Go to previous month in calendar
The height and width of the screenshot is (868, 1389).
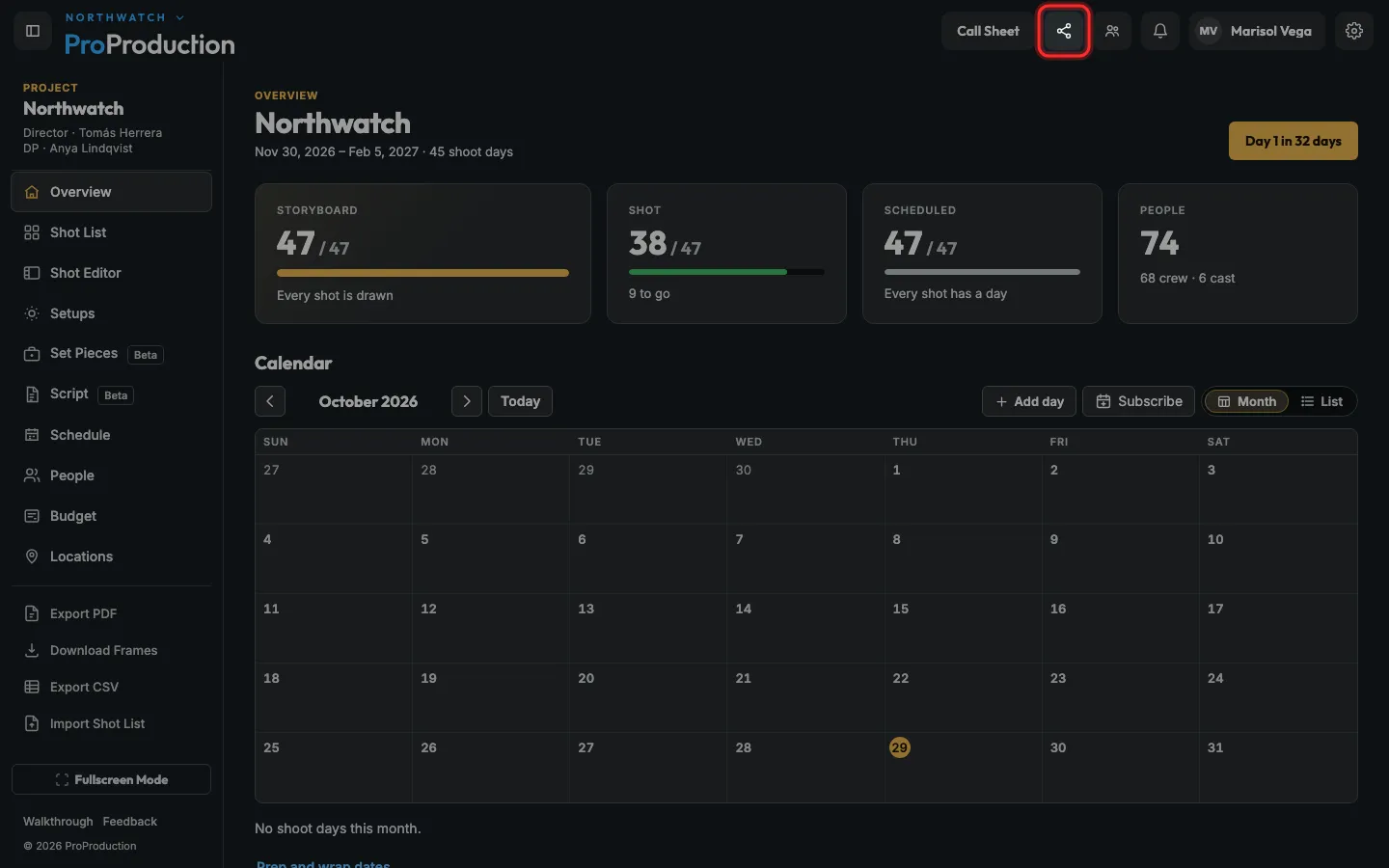point(270,401)
